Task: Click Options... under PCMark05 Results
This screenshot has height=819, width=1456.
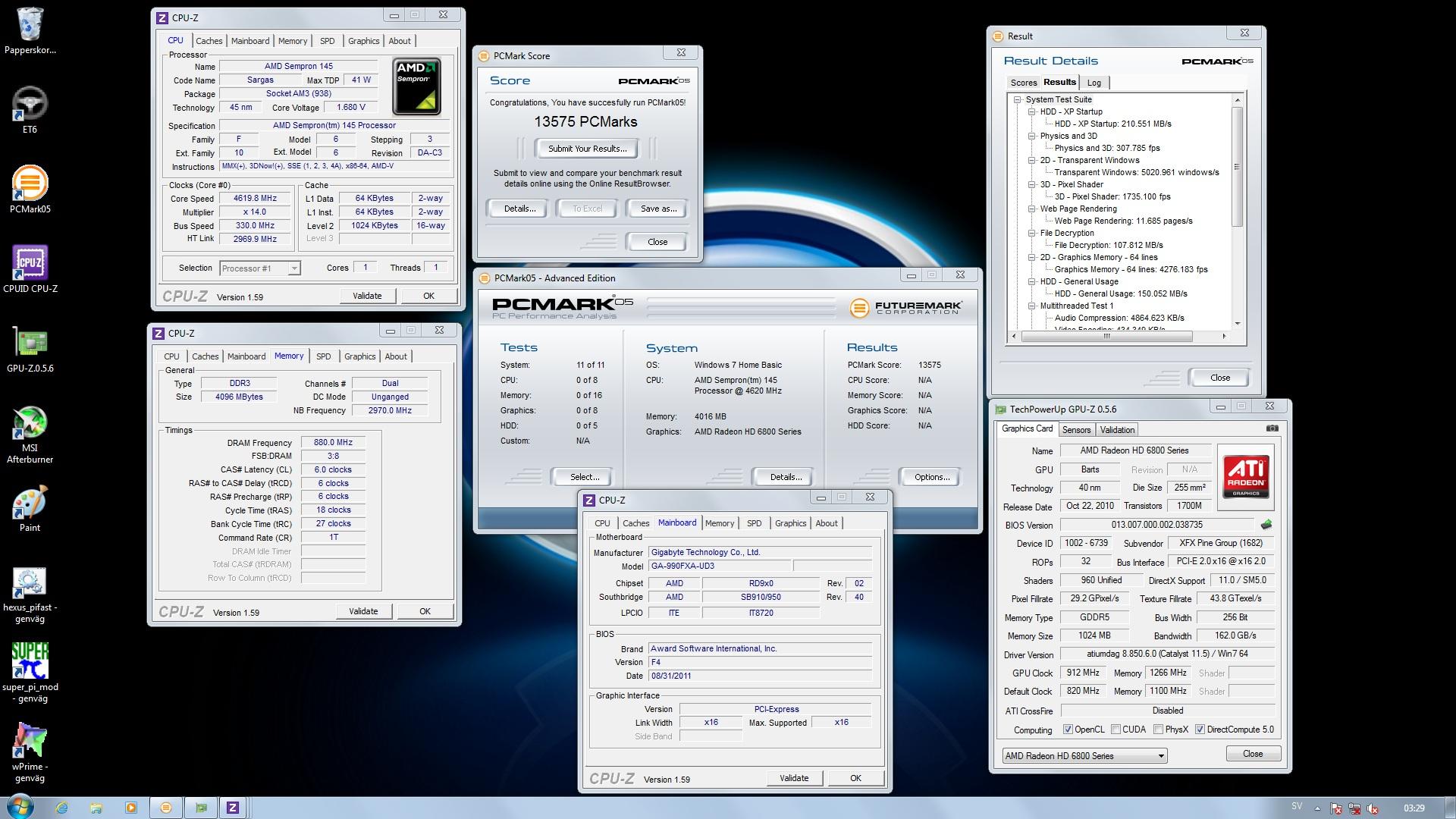Action: pos(931,477)
